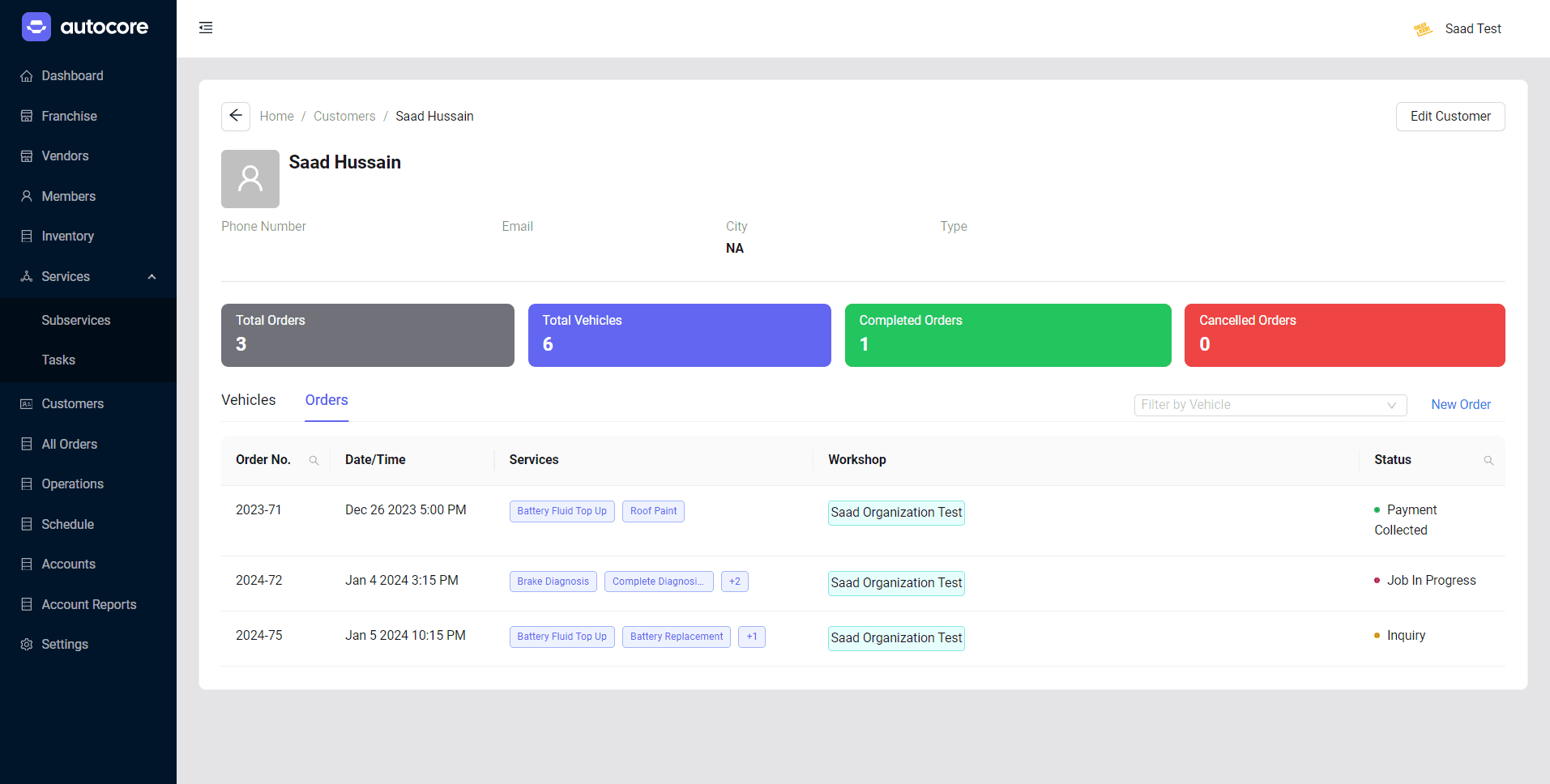The height and width of the screenshot is (784, 1550).
Task: Click the Jan 4 2024 3:15 PM date cell
Action: click(x=402, y=581)
